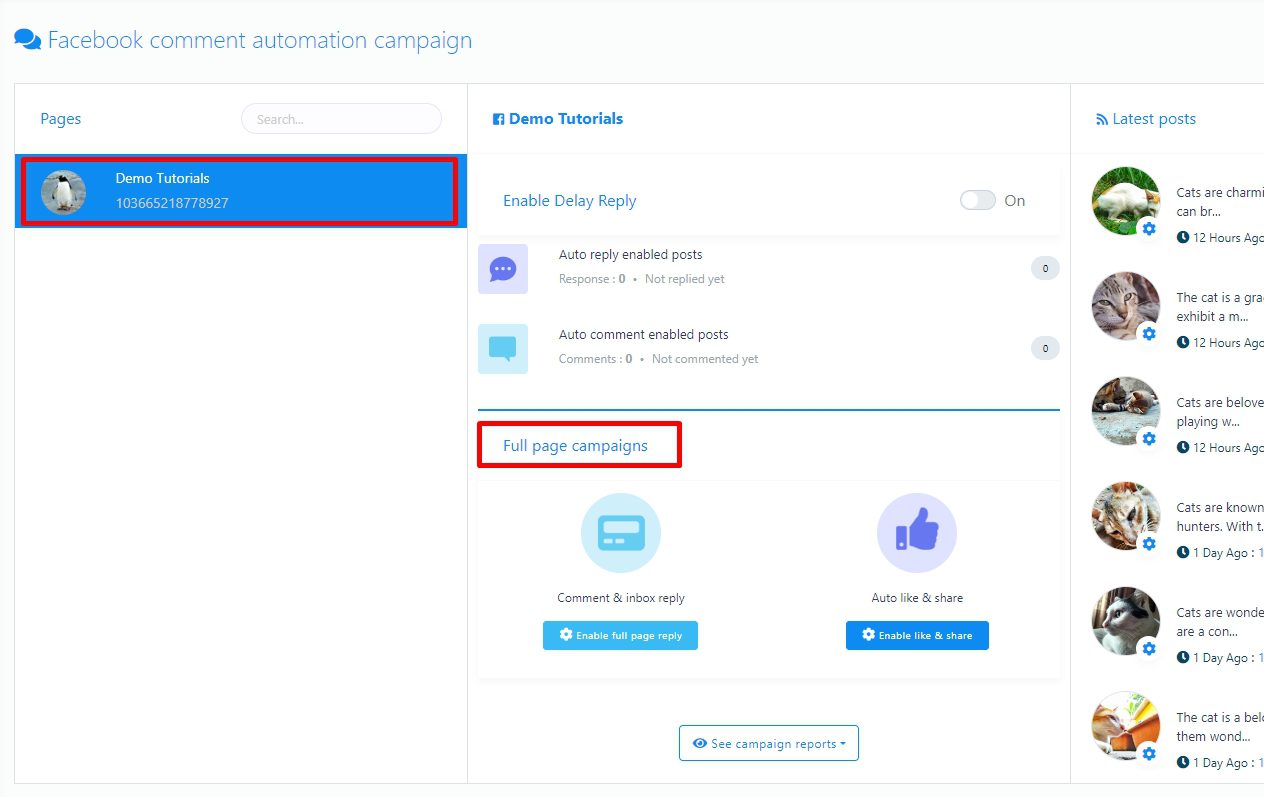Image resolution: width=1264 pixels, height=797 pixels.
Task: Toggle the Enable Delay Reply switch
Action: pos(977,200)
